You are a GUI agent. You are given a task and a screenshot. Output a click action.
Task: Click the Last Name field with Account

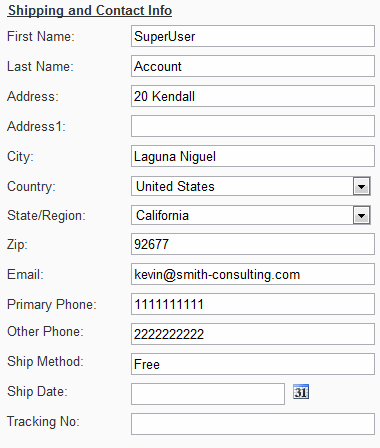coord(253,66)
